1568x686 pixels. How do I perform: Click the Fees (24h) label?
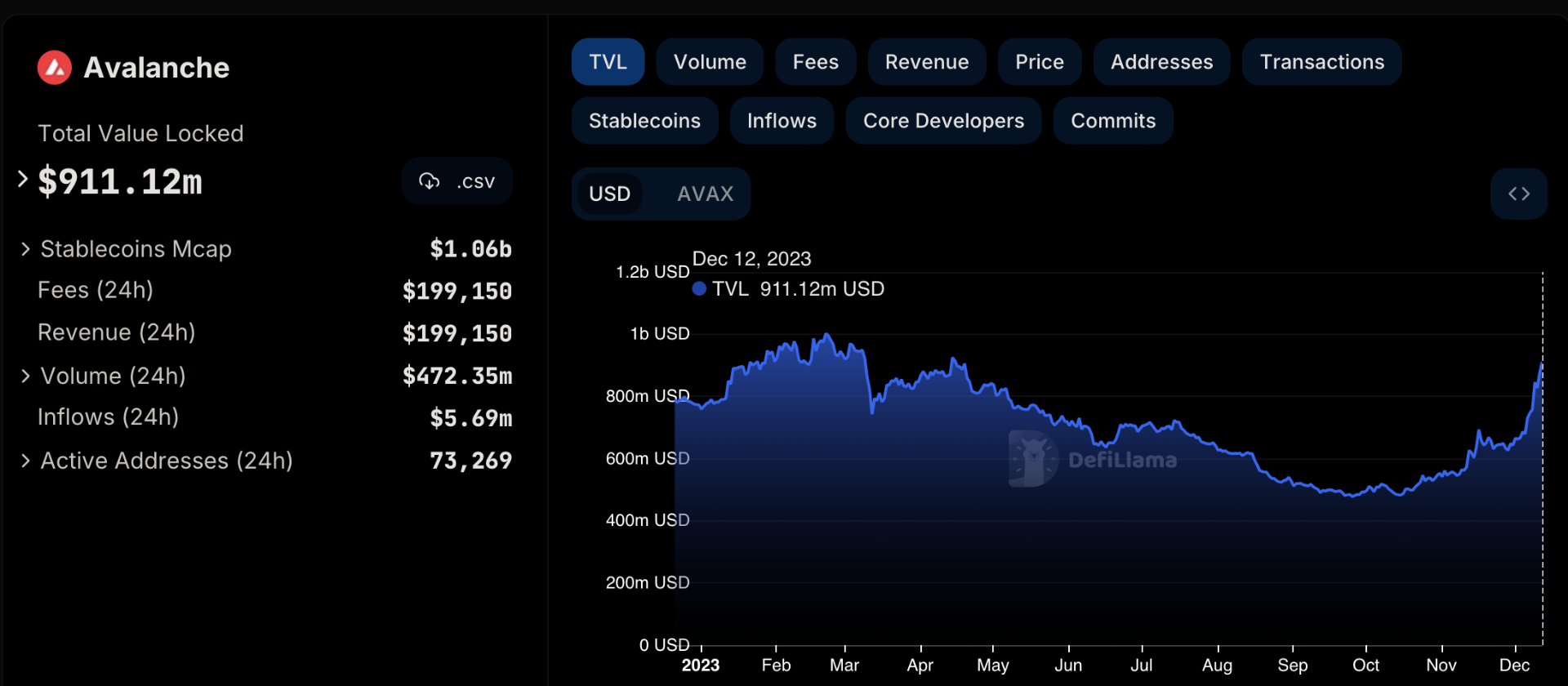96,290
